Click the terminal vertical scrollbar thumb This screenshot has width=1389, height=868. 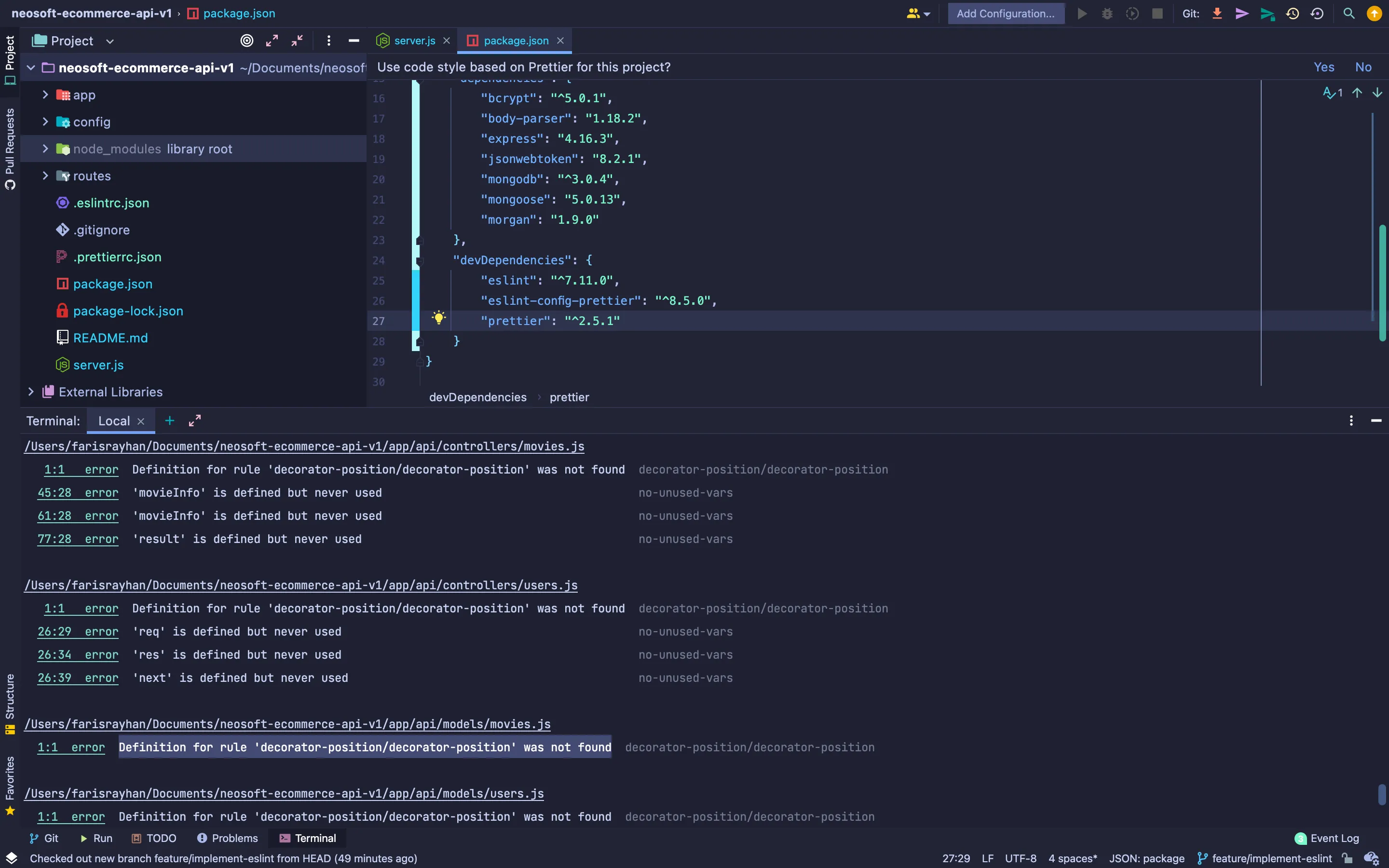pyautogui.click(x=1382, y=795)
